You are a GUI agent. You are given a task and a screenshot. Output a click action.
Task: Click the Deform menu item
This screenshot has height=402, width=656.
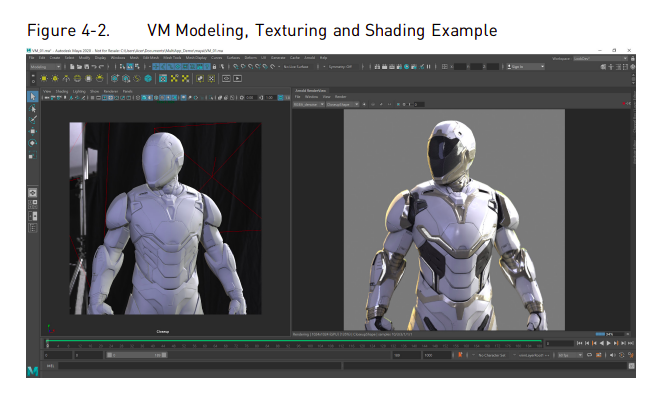pyautogui.click(x=251, y=58)
